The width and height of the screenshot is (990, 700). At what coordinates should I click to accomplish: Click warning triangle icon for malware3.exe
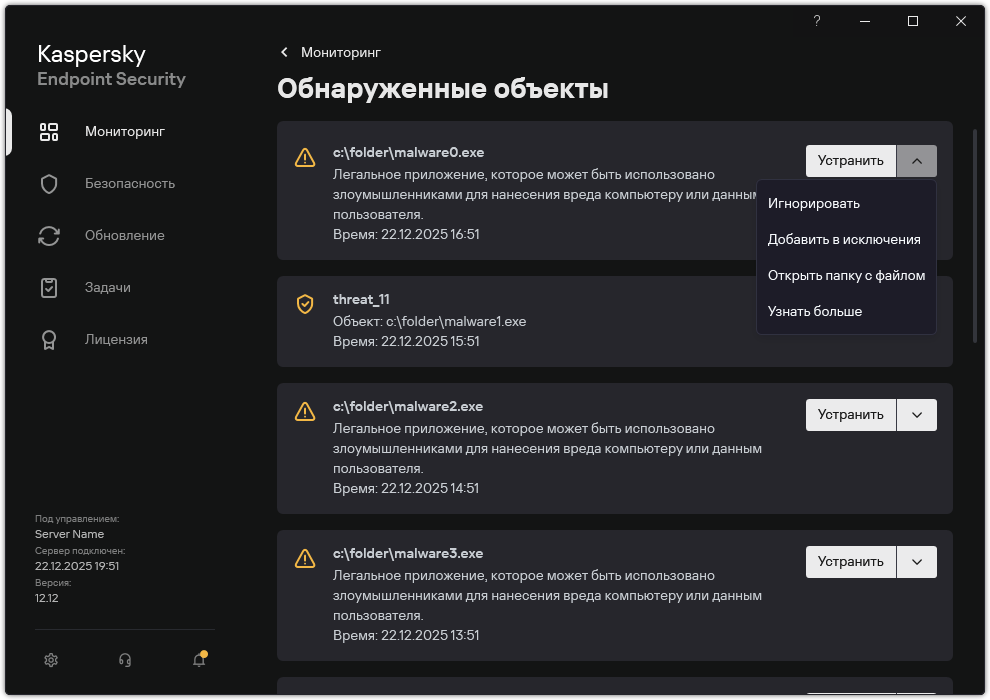(x=305, y=559)
